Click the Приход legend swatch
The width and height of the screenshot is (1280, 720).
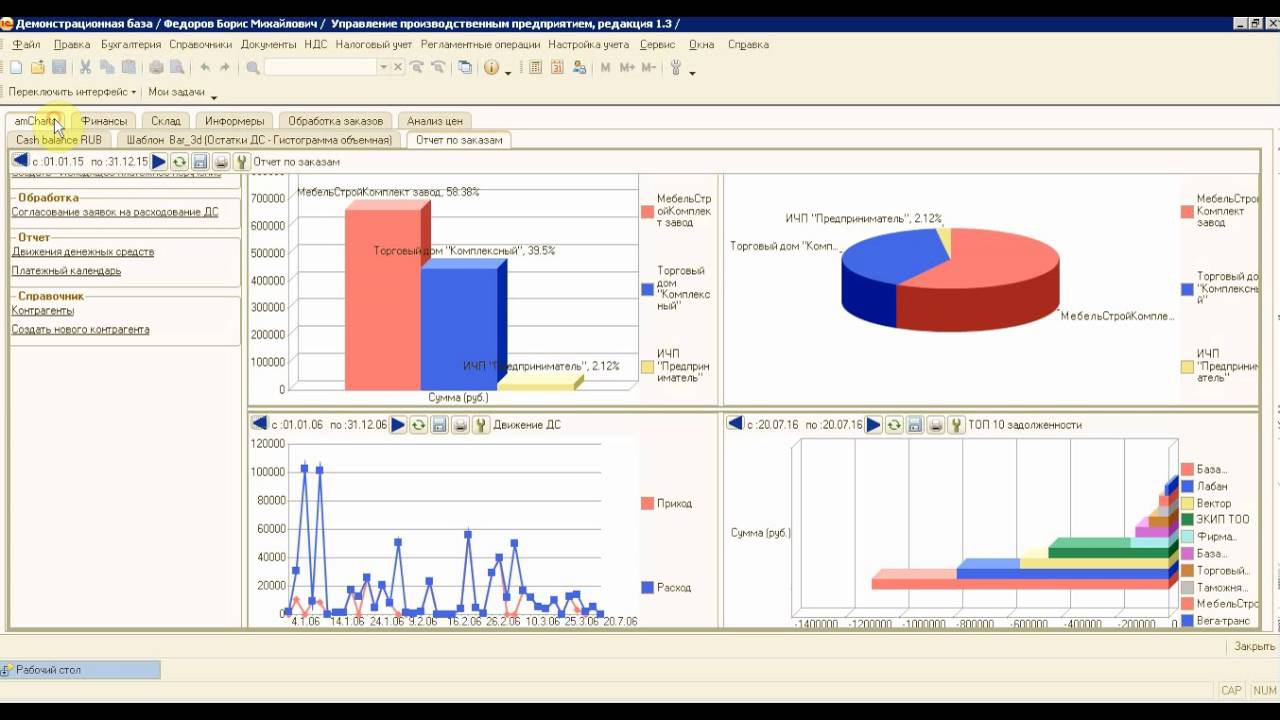pyautogui.click(x=647, y=503)
